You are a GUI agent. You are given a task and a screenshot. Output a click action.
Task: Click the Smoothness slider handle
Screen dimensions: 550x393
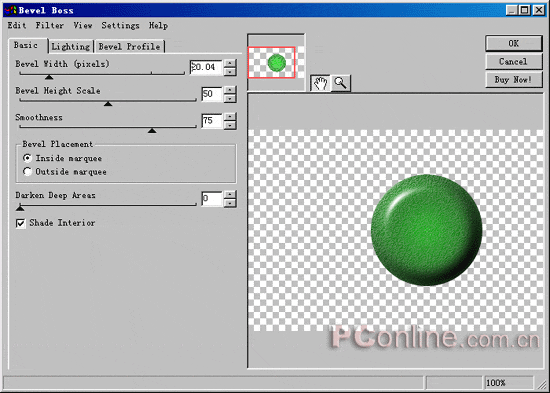(152, 131)
